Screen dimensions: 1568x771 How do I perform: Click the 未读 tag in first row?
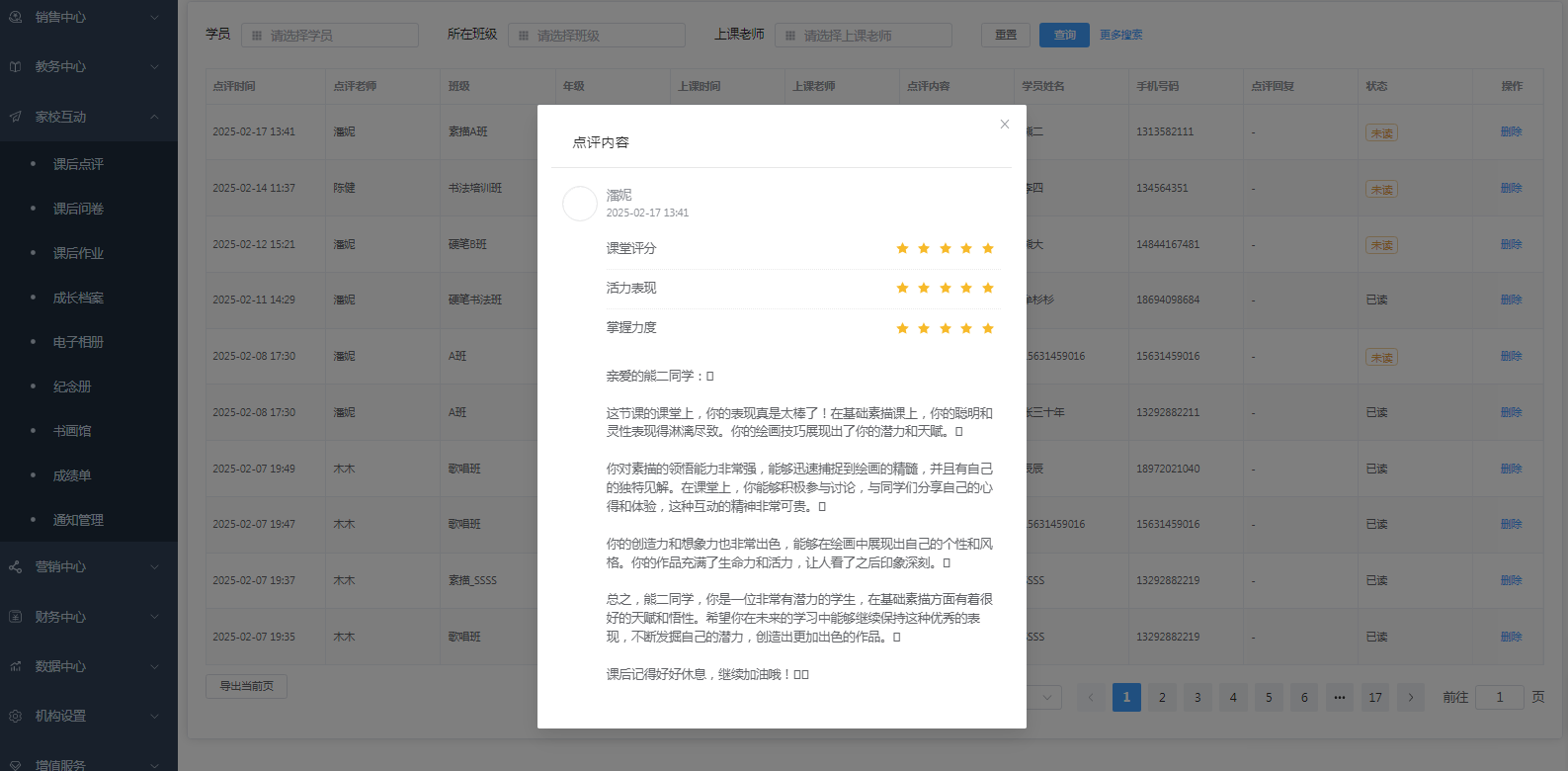coord(1381,132)
